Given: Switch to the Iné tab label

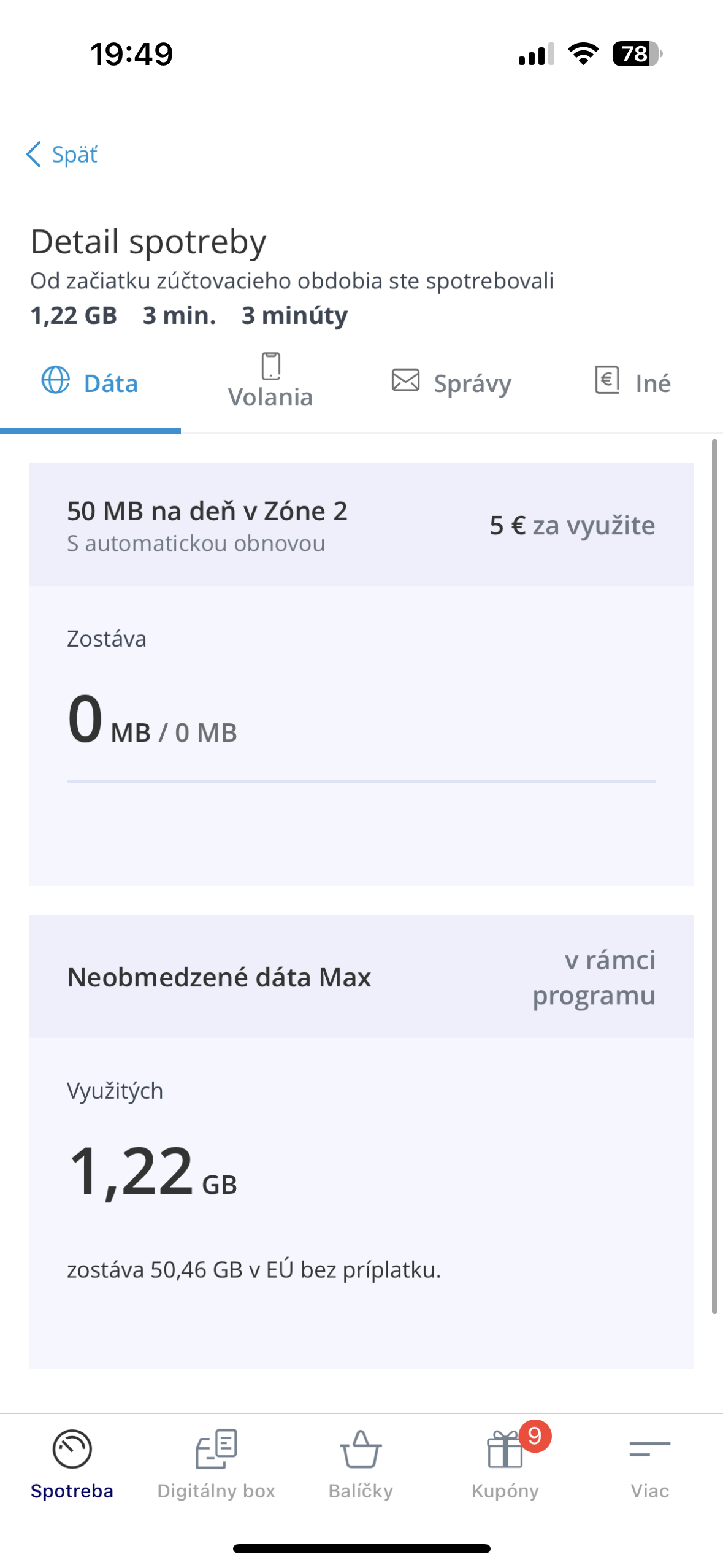Looking at the screenshot, I should coord(652,383).
